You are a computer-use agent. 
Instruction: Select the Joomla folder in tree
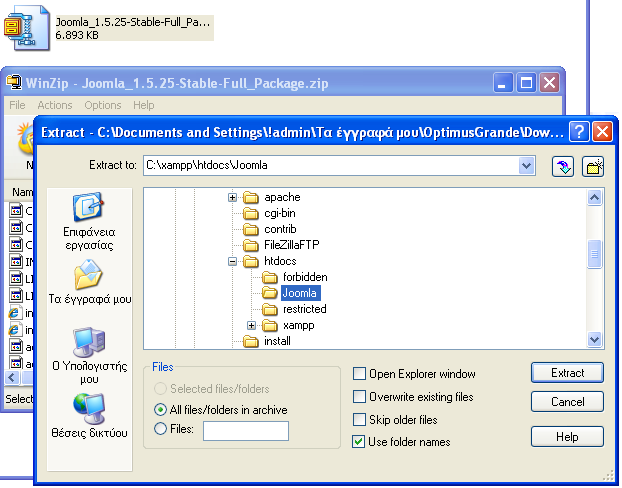(291, 293)
